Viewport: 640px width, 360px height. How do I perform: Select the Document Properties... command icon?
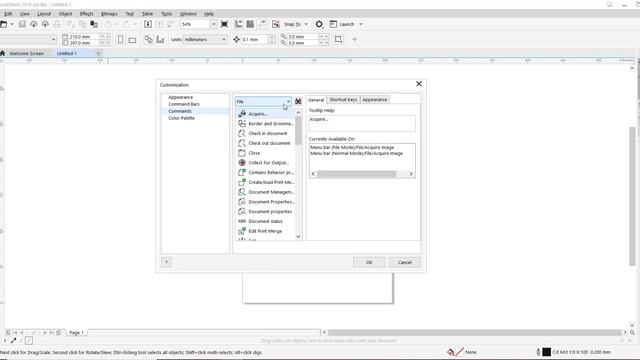[242, 202]
